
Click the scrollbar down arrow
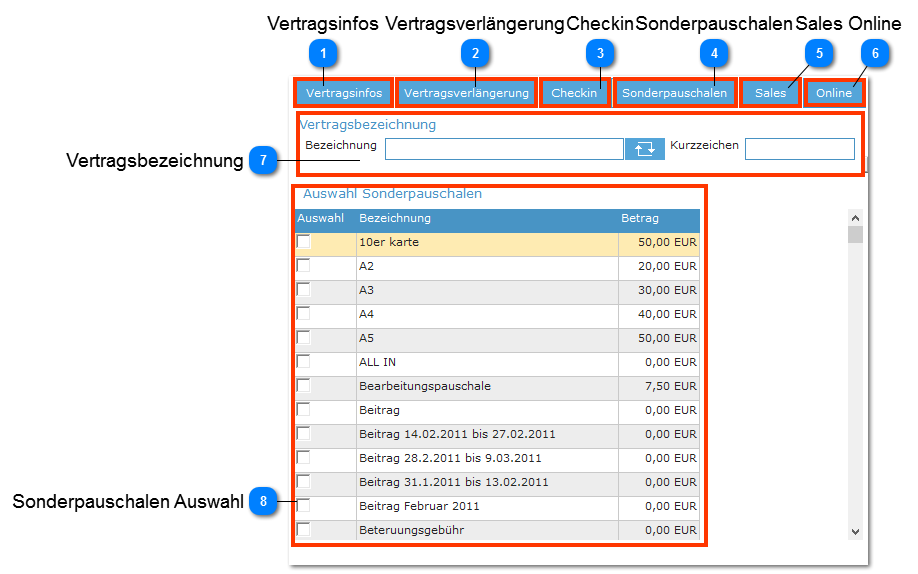click(x=855, y=531)
